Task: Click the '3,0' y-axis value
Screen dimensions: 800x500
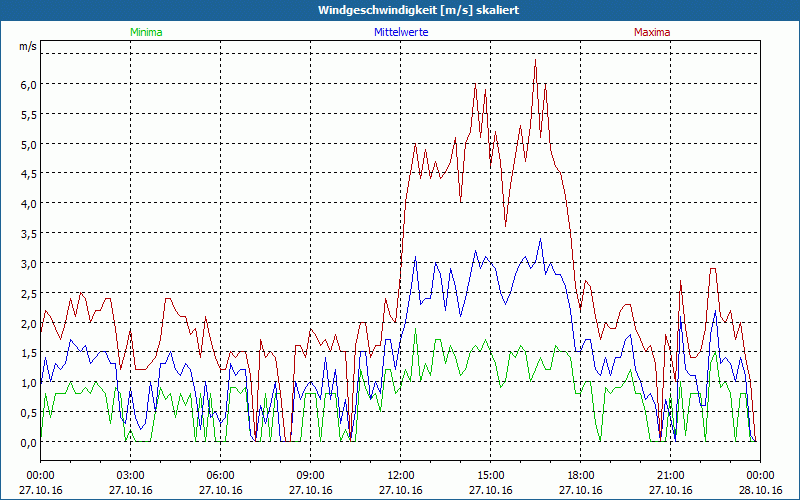Action: point(29,264)
